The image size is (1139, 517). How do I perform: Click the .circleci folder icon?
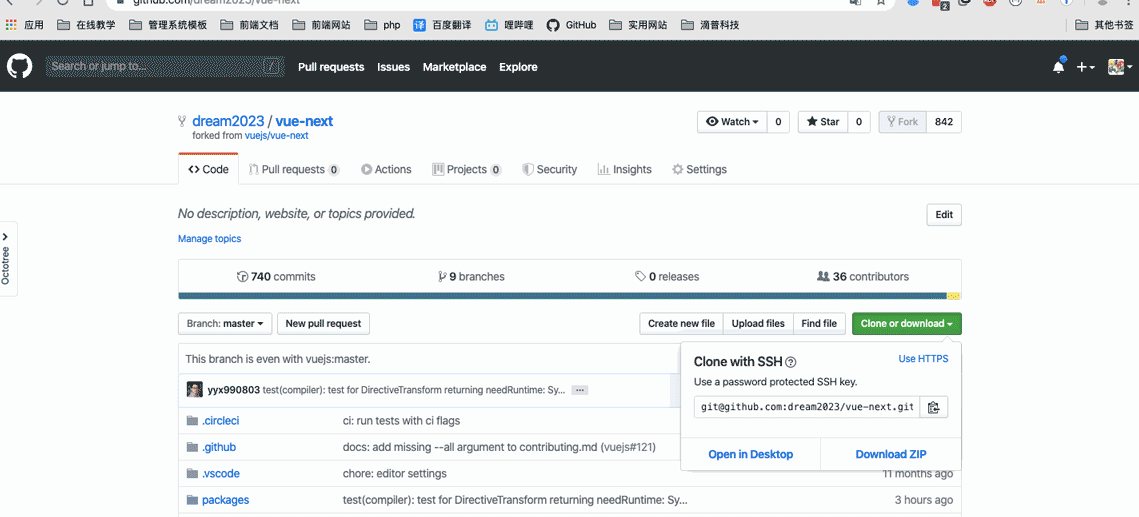pos(192,420)
